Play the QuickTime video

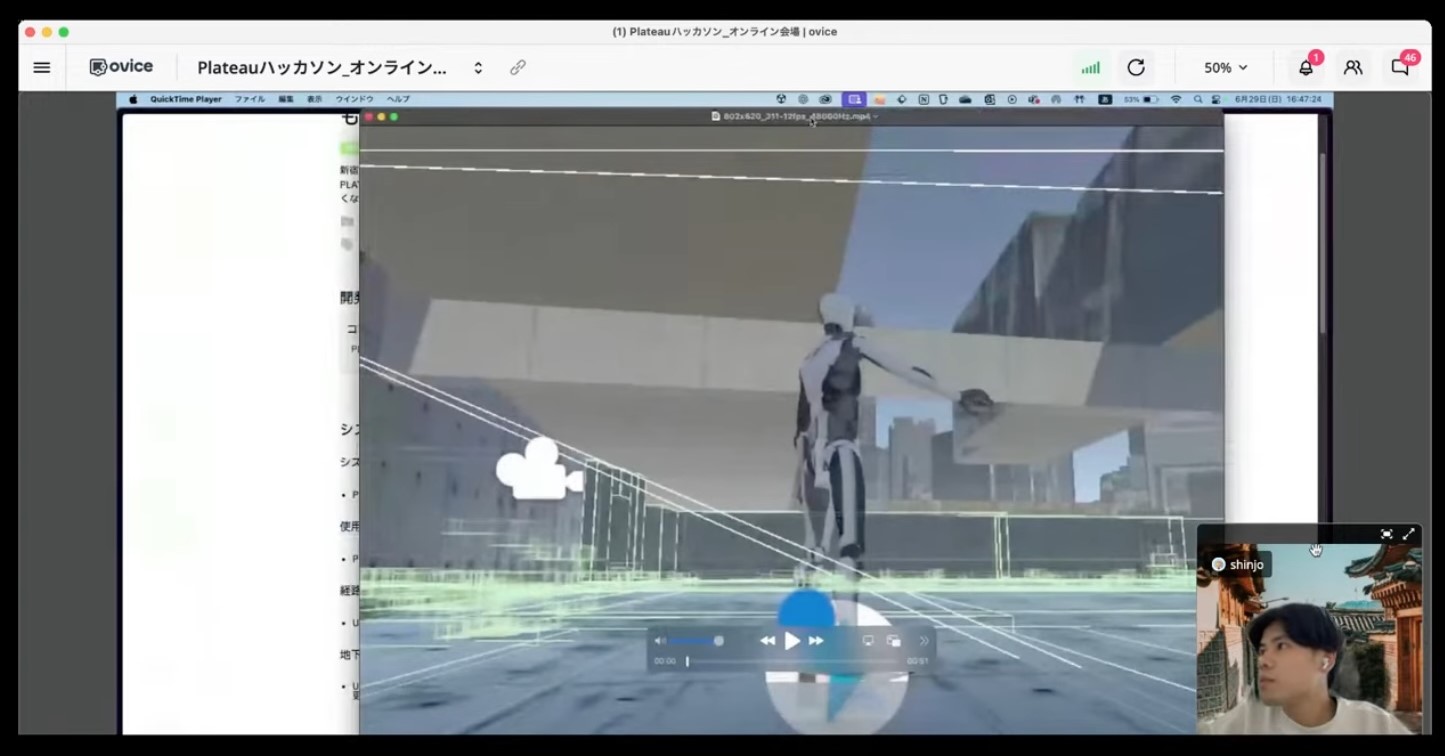tap(792, 641)
